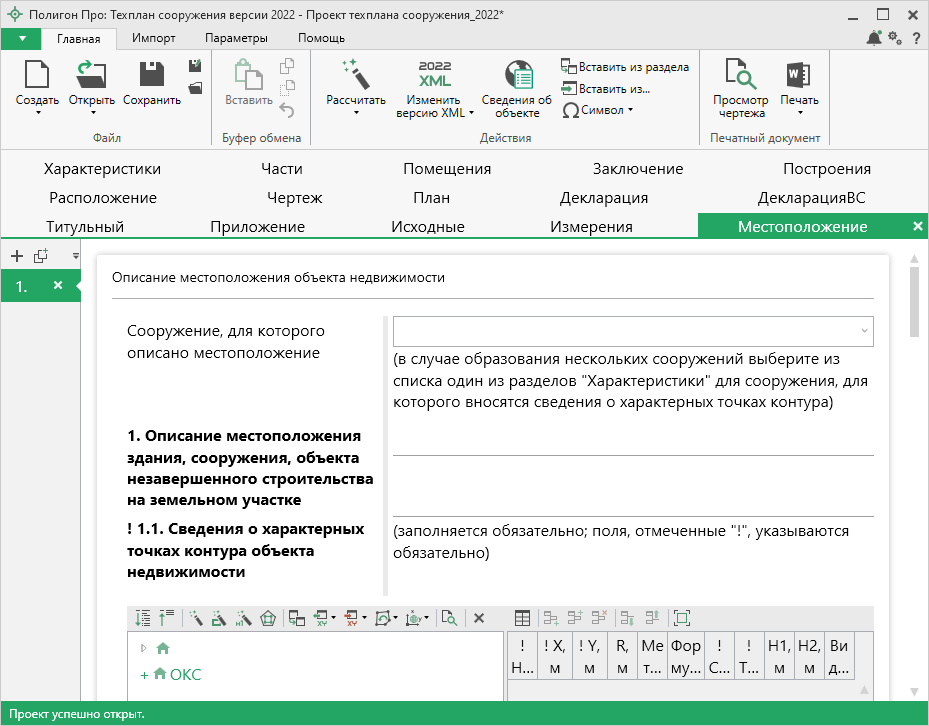Select the preview search icon on table toolbar
Viewport: 929px width, 726px height.
point(448,618)
